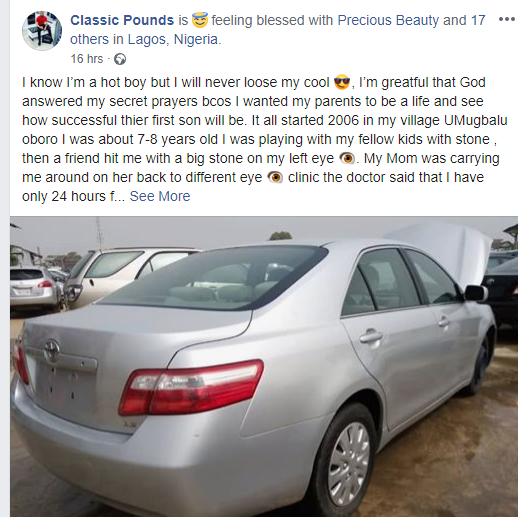Open the 16 hrs post timestamp
The height and width of the screenshot is (517, 518).
point(87,59)
